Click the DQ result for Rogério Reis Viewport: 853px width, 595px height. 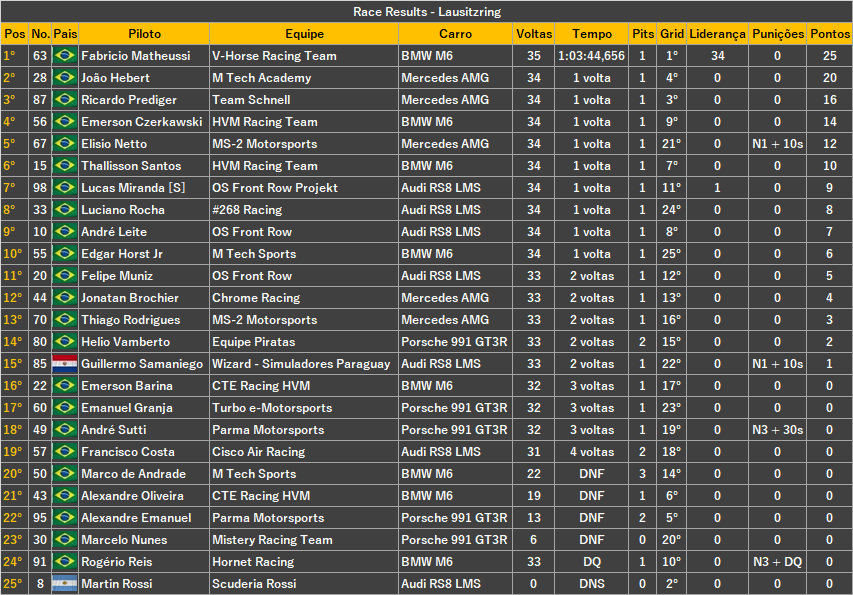591,562
